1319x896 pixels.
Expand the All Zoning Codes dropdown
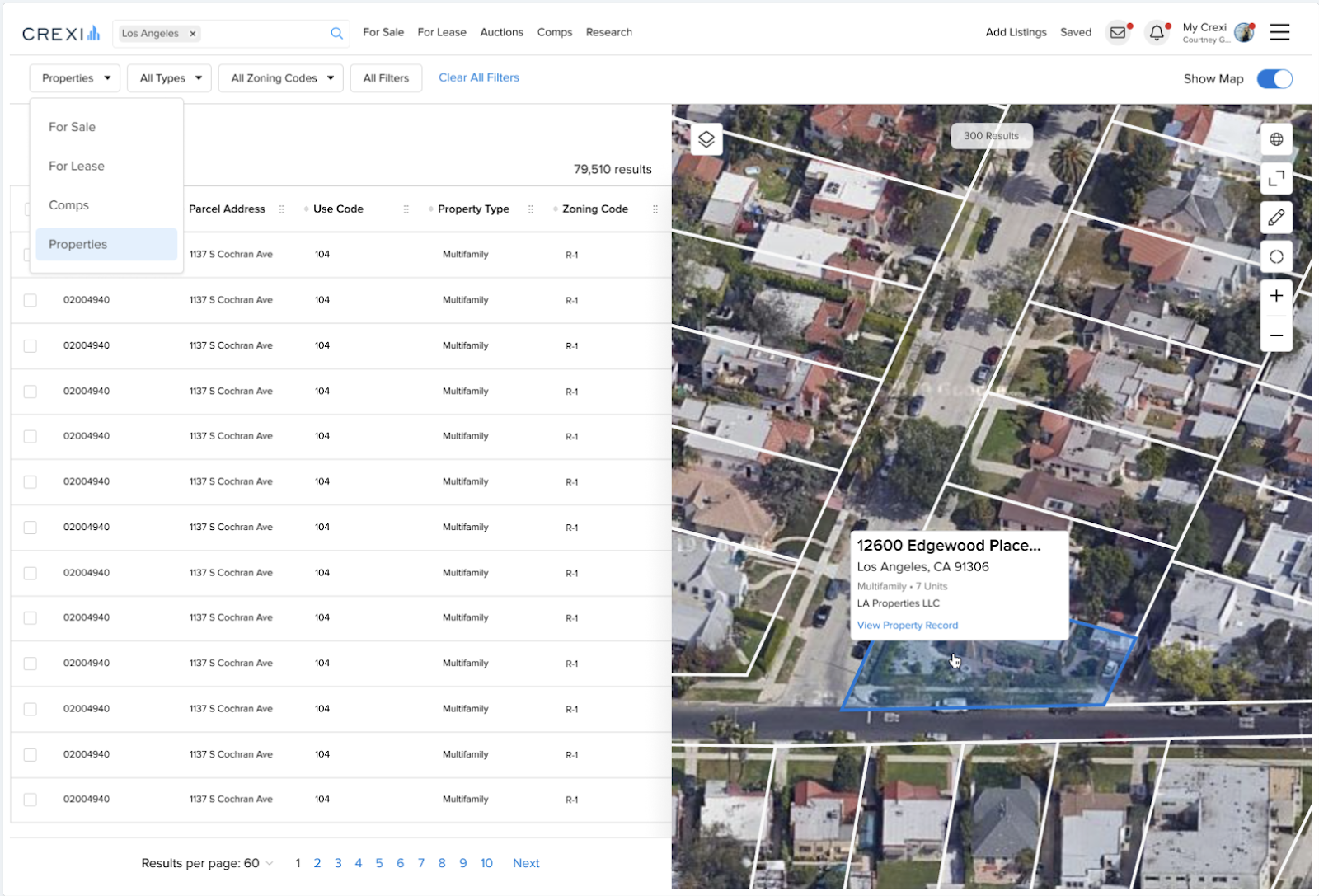(x=280, y=77)
